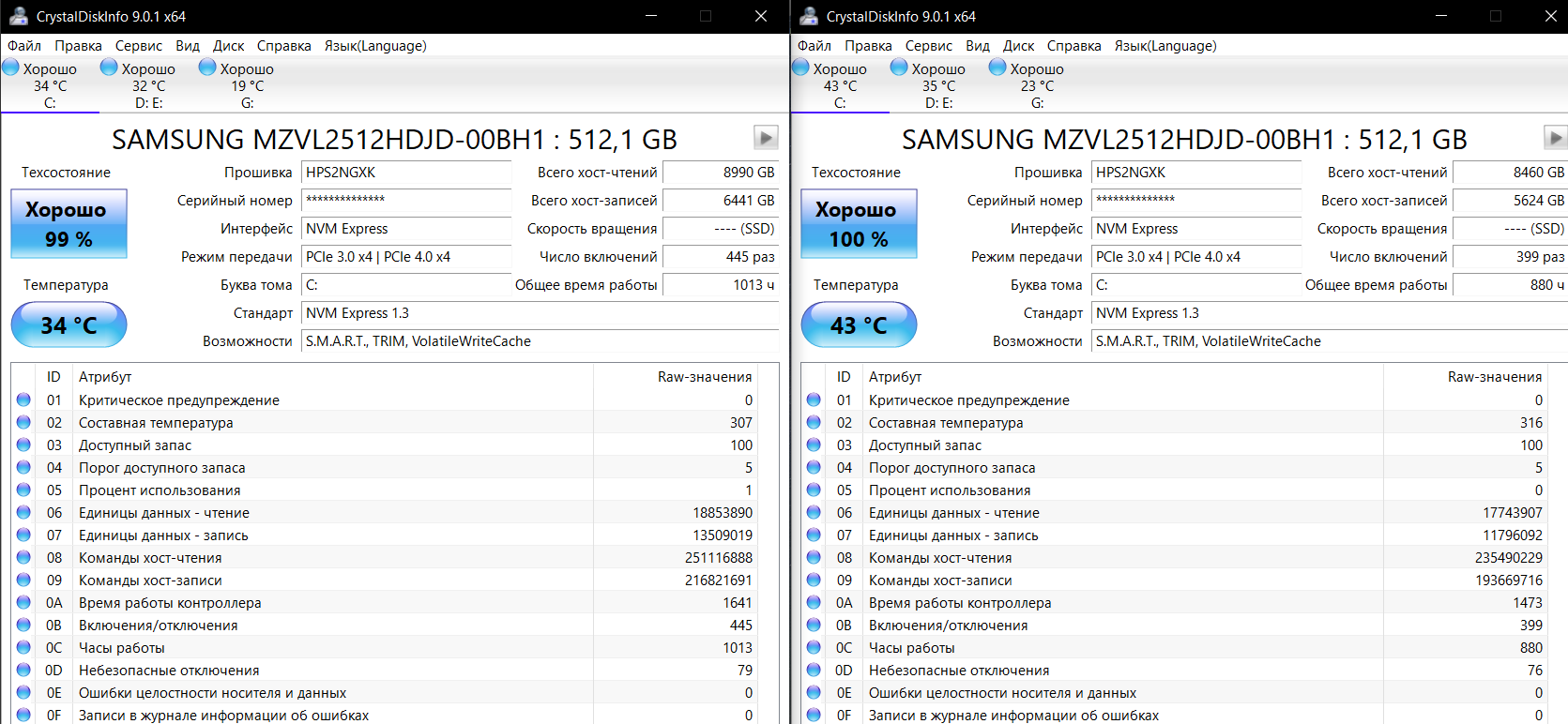Open the Диск menu in right window
The width and height of the screenshot is (1568, 724).
pos(1018,46)
